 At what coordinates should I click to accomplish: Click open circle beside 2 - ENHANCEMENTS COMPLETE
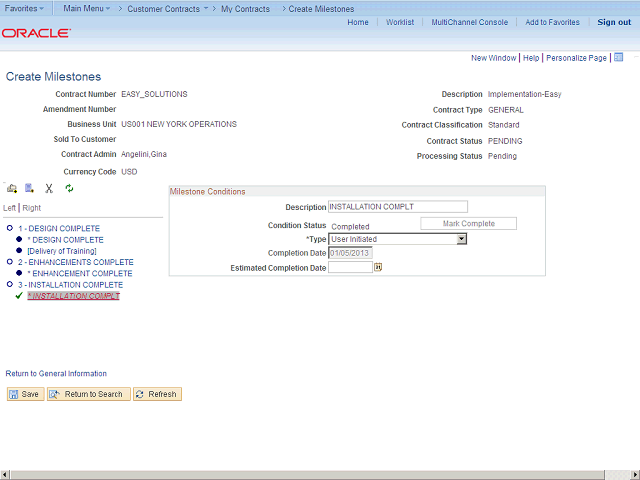click(x=10, y=262)
